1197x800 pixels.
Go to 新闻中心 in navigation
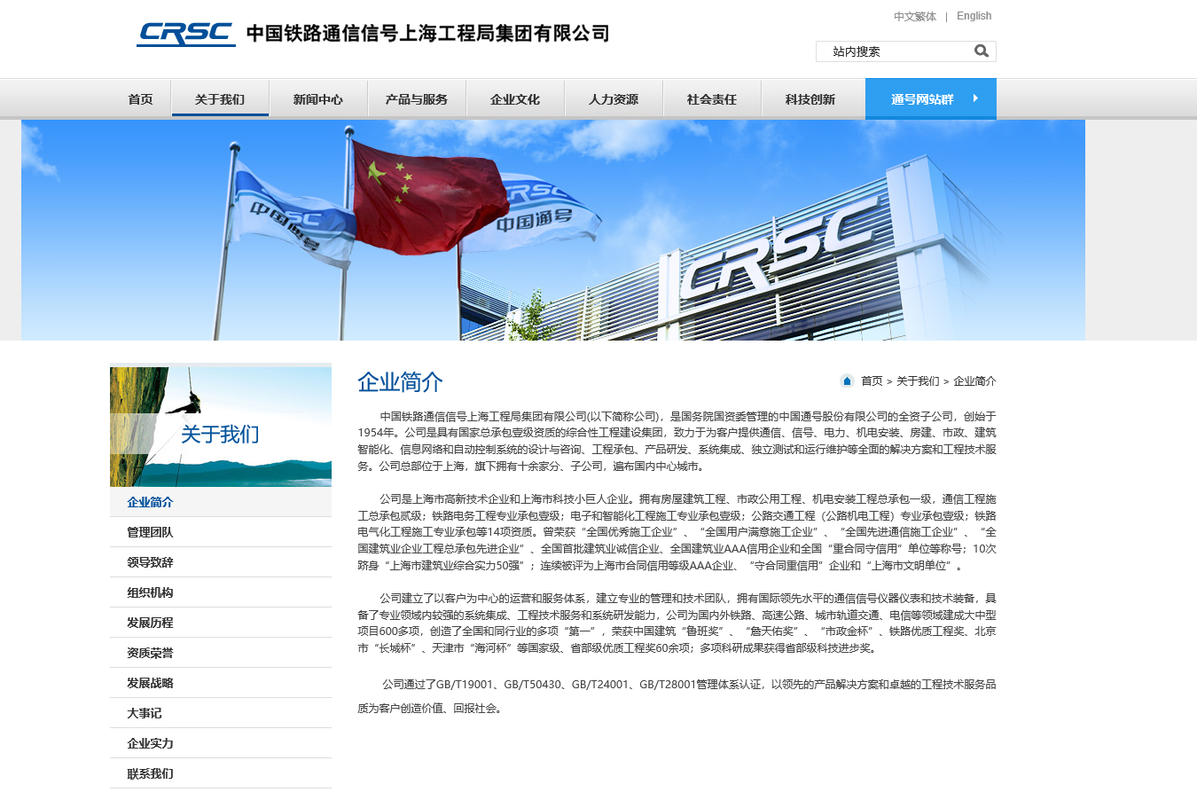coord(318,99)
